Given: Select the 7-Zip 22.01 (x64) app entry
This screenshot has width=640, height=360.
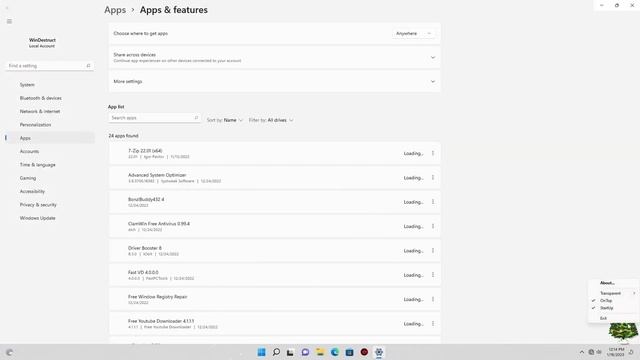Looking at the screenshot, I should (x=274, y=153).
